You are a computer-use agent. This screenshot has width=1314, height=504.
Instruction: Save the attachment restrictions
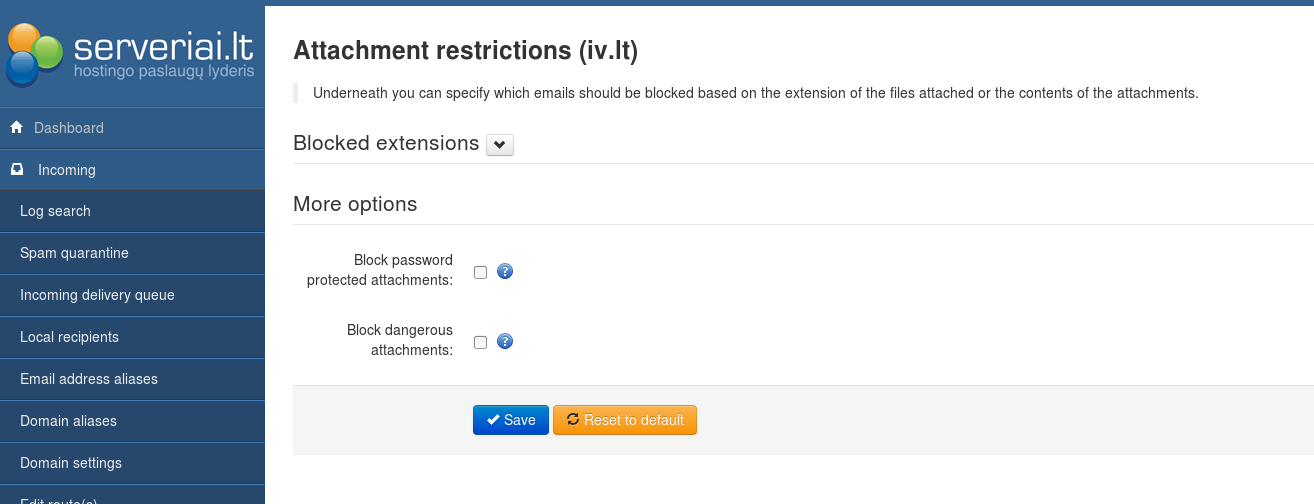[x=510, y=420]
